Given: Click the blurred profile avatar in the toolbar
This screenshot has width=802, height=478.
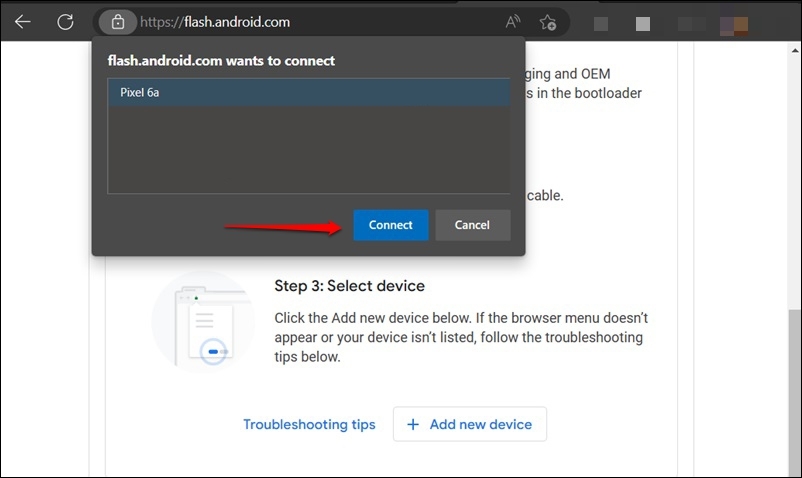Looking at the screenshot, I should click(x=734, y=24).
